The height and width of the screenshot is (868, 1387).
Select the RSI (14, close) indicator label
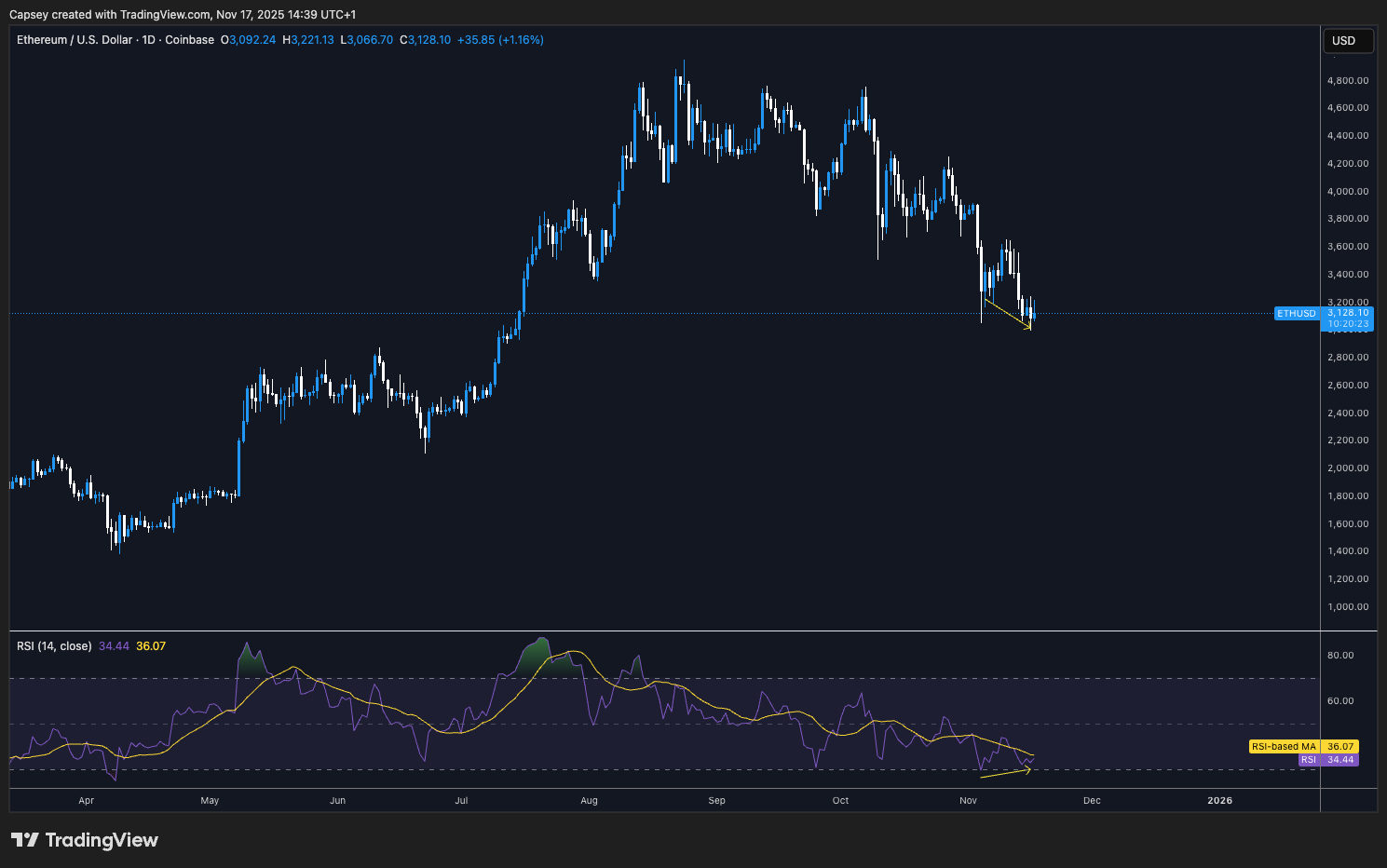click(54, 644)
